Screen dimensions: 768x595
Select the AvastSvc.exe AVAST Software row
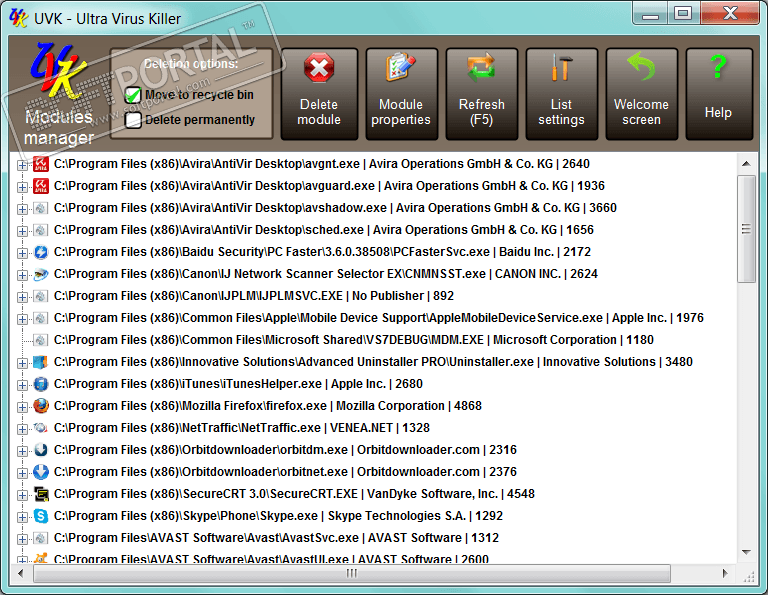coord(276,538)
